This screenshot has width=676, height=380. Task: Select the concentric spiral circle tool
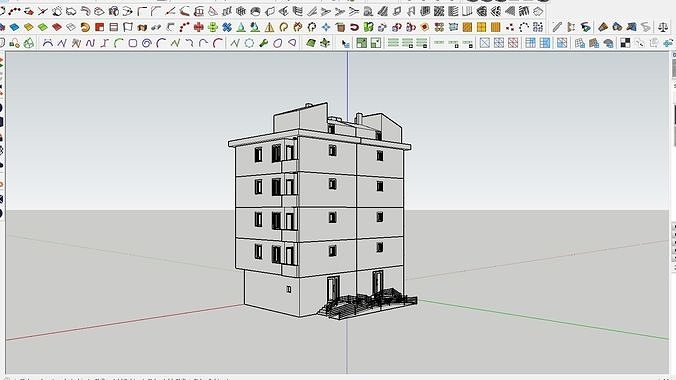(x=147, y=43)
